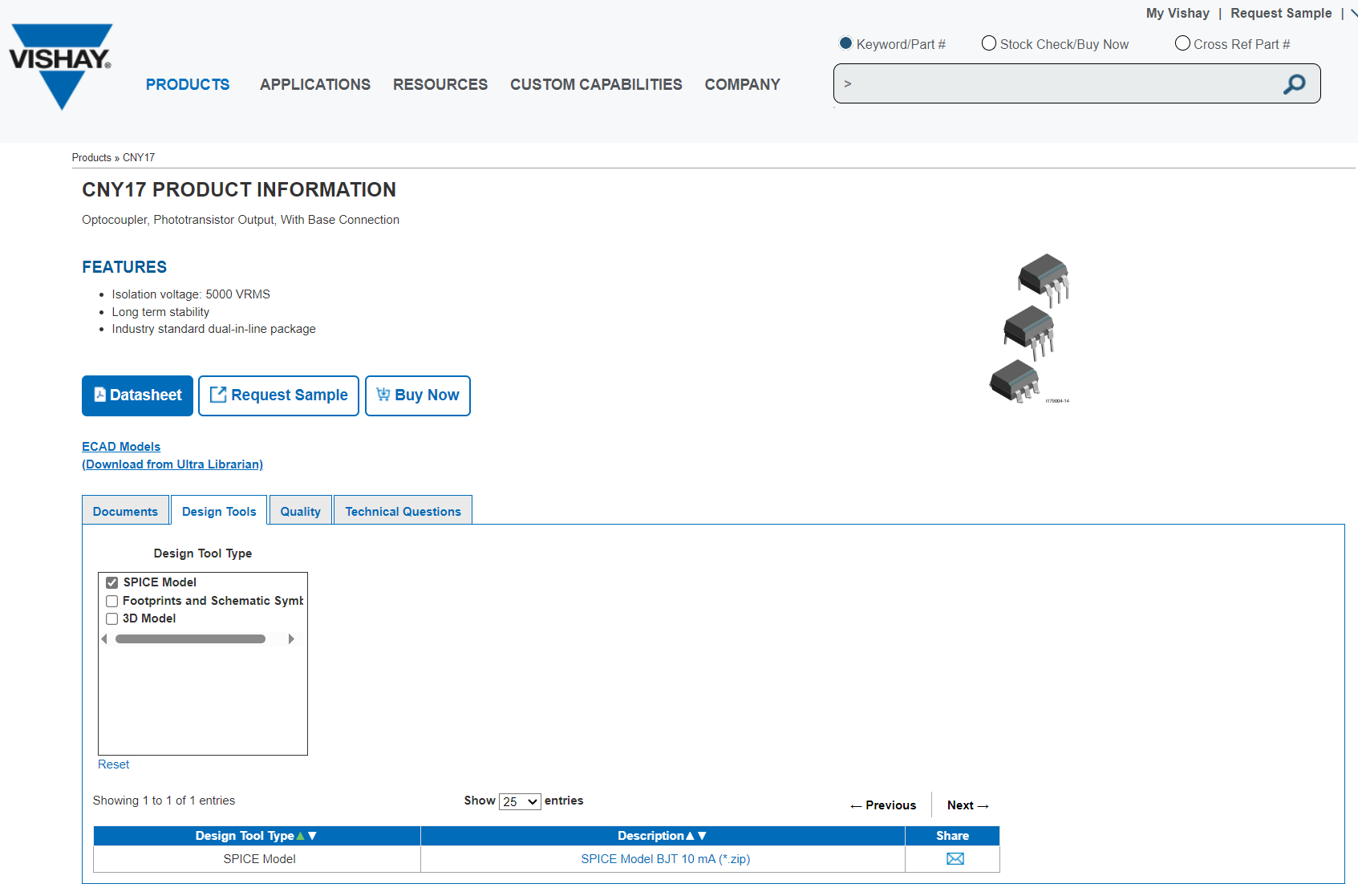Check Footprints and Schematic Symbols checkbox
Screen dimensions: 1358x896
[112, 602]
